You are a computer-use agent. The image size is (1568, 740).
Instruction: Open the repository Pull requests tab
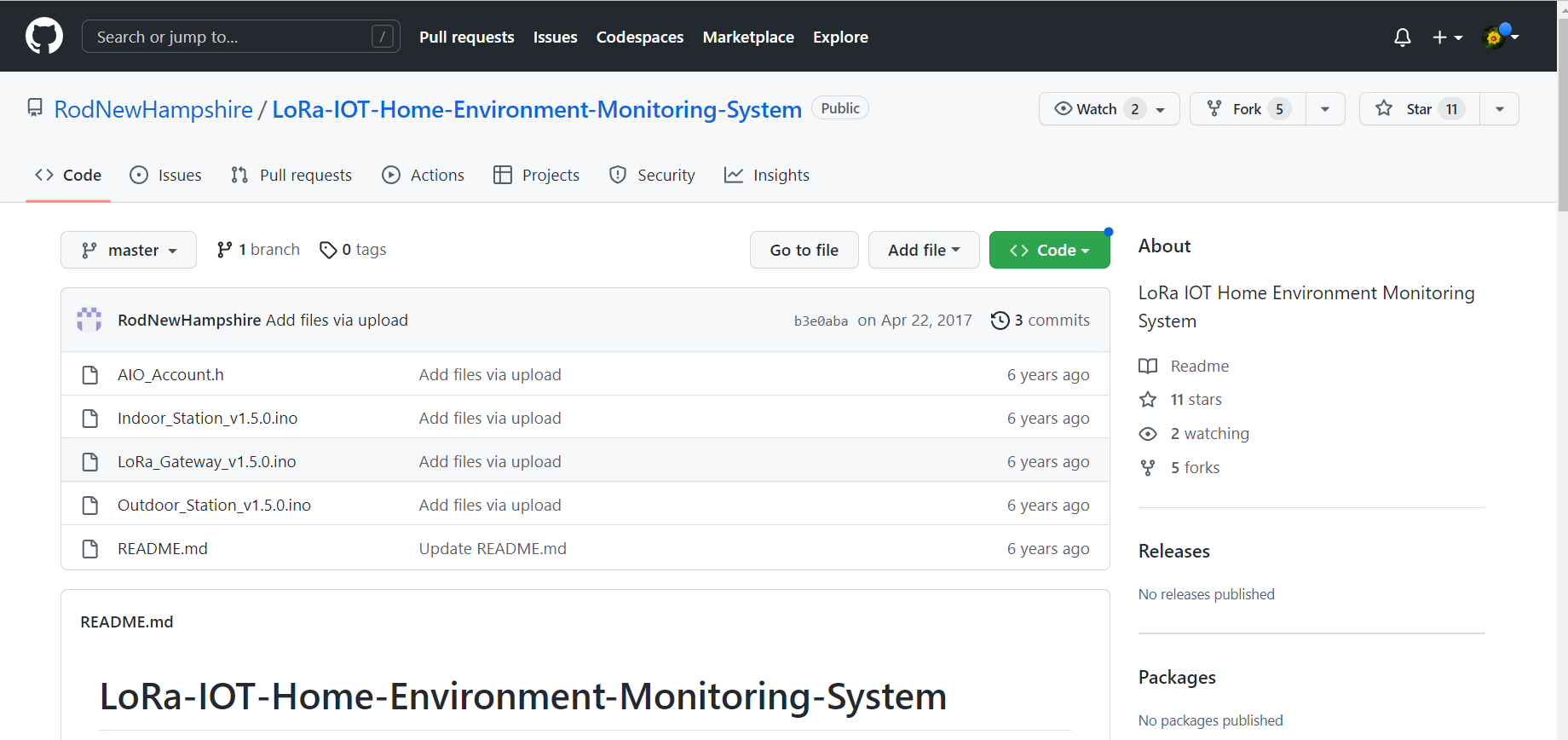pos(291,175)
